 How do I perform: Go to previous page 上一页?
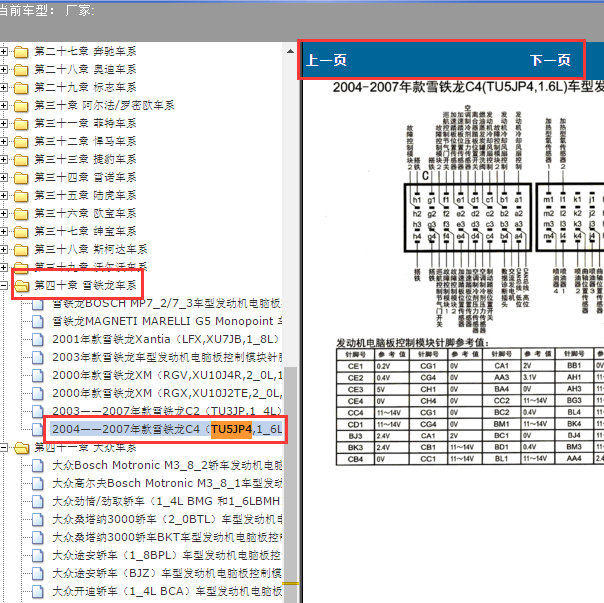(x=327, y=60)
